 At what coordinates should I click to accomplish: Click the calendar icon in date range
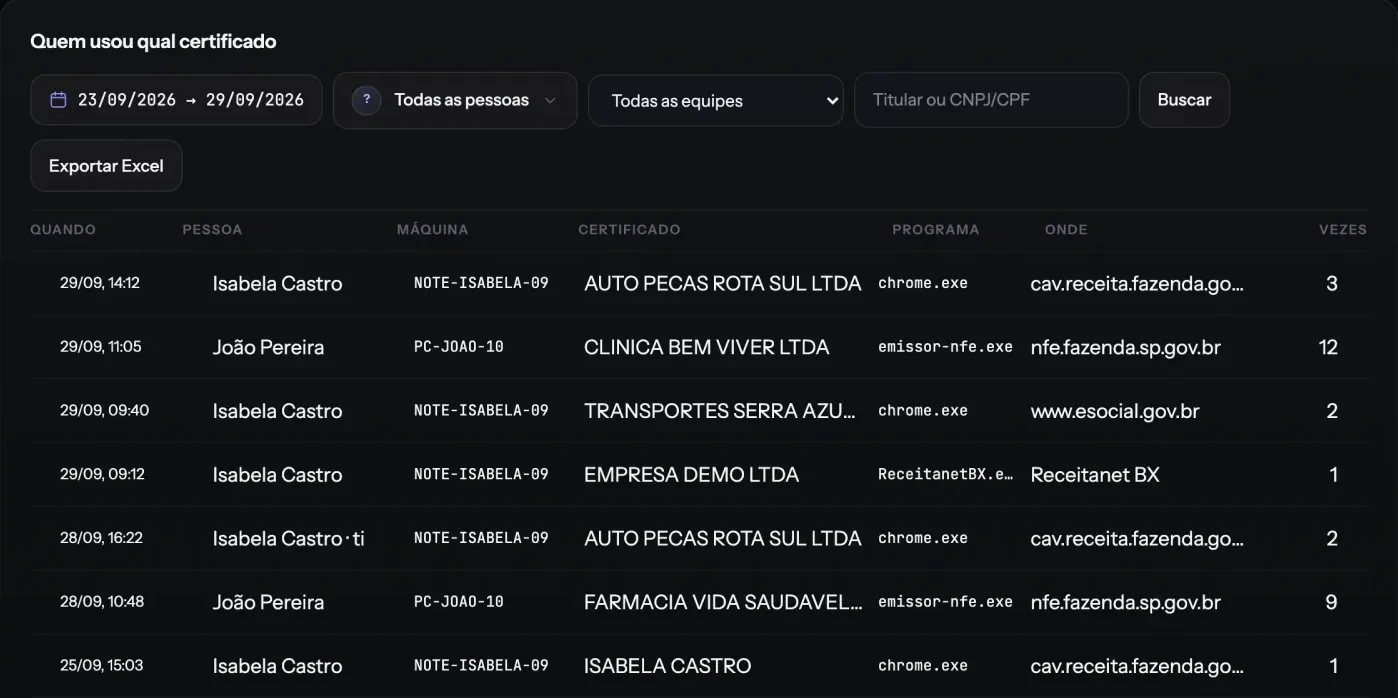[58, 100]
